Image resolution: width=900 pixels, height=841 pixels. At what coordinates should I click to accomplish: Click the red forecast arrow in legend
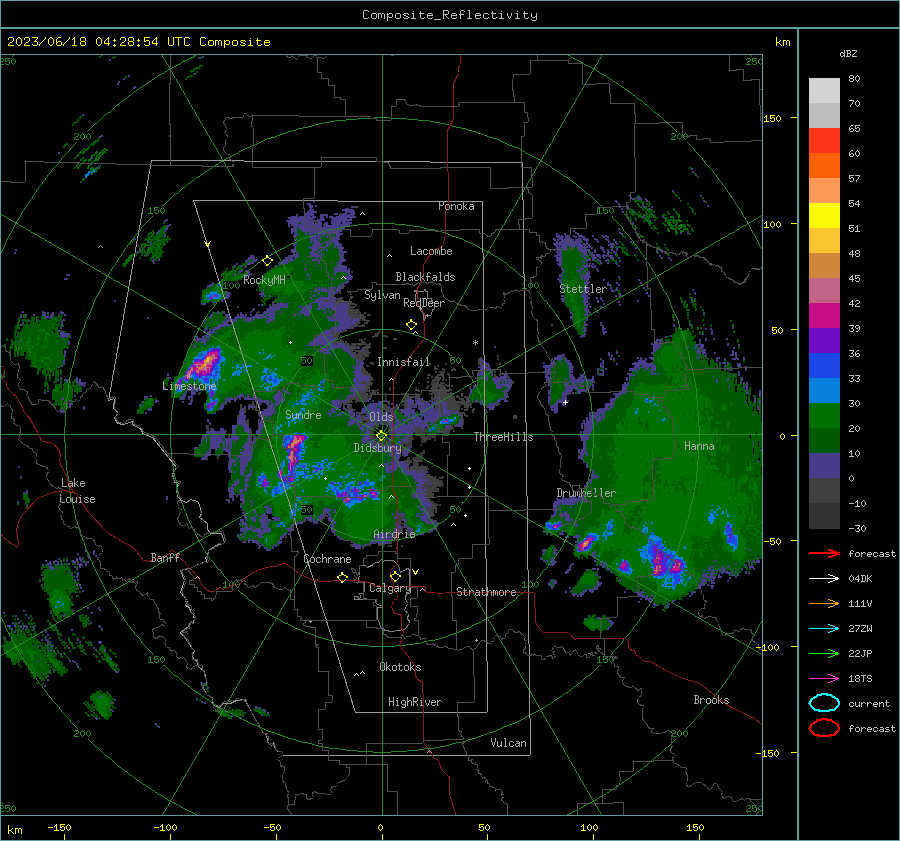824,553
